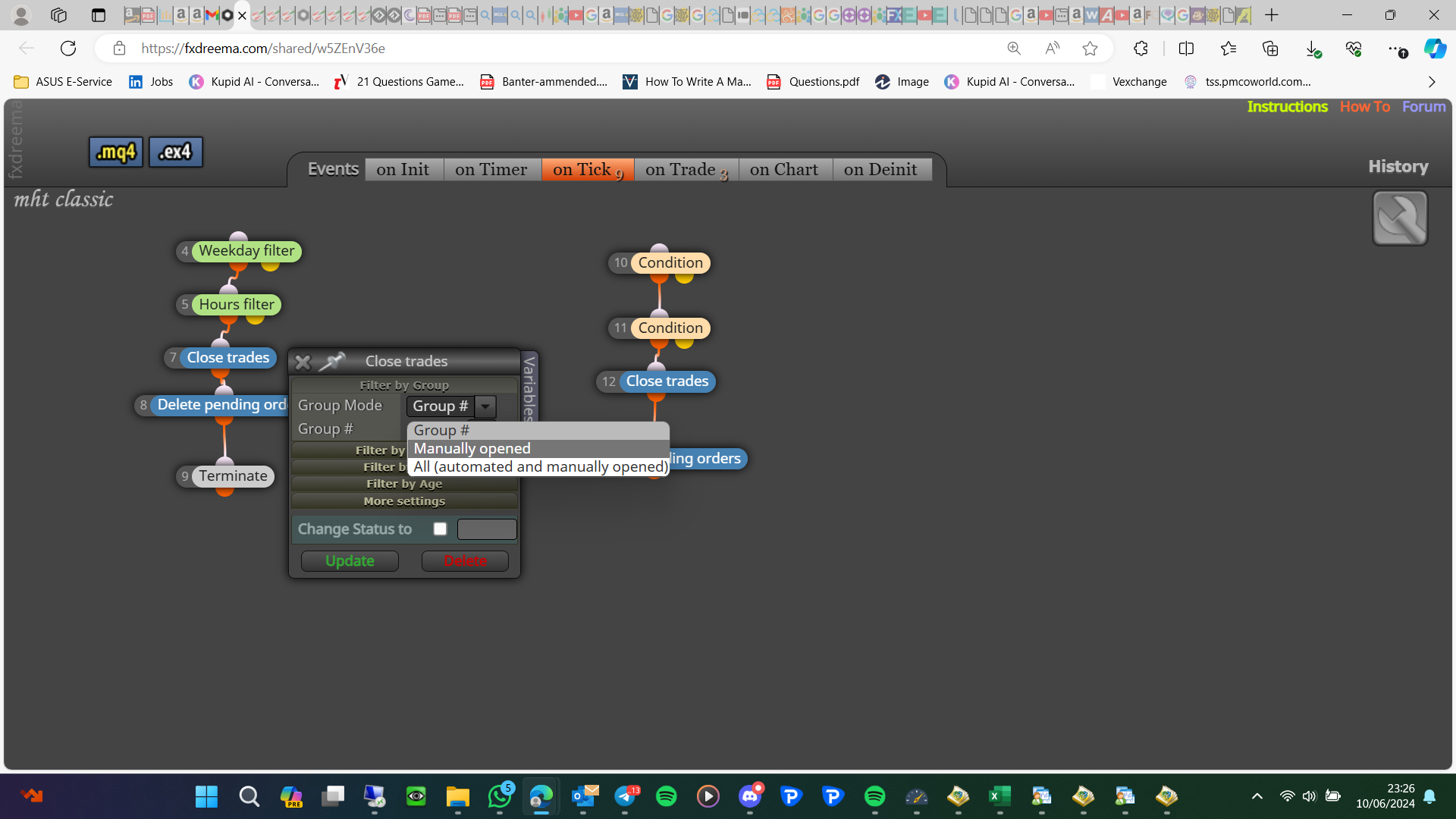The height and width of the screenshot is (819, 1456).
Task: Open the Vexchange bookmark
Action: 1129,82
